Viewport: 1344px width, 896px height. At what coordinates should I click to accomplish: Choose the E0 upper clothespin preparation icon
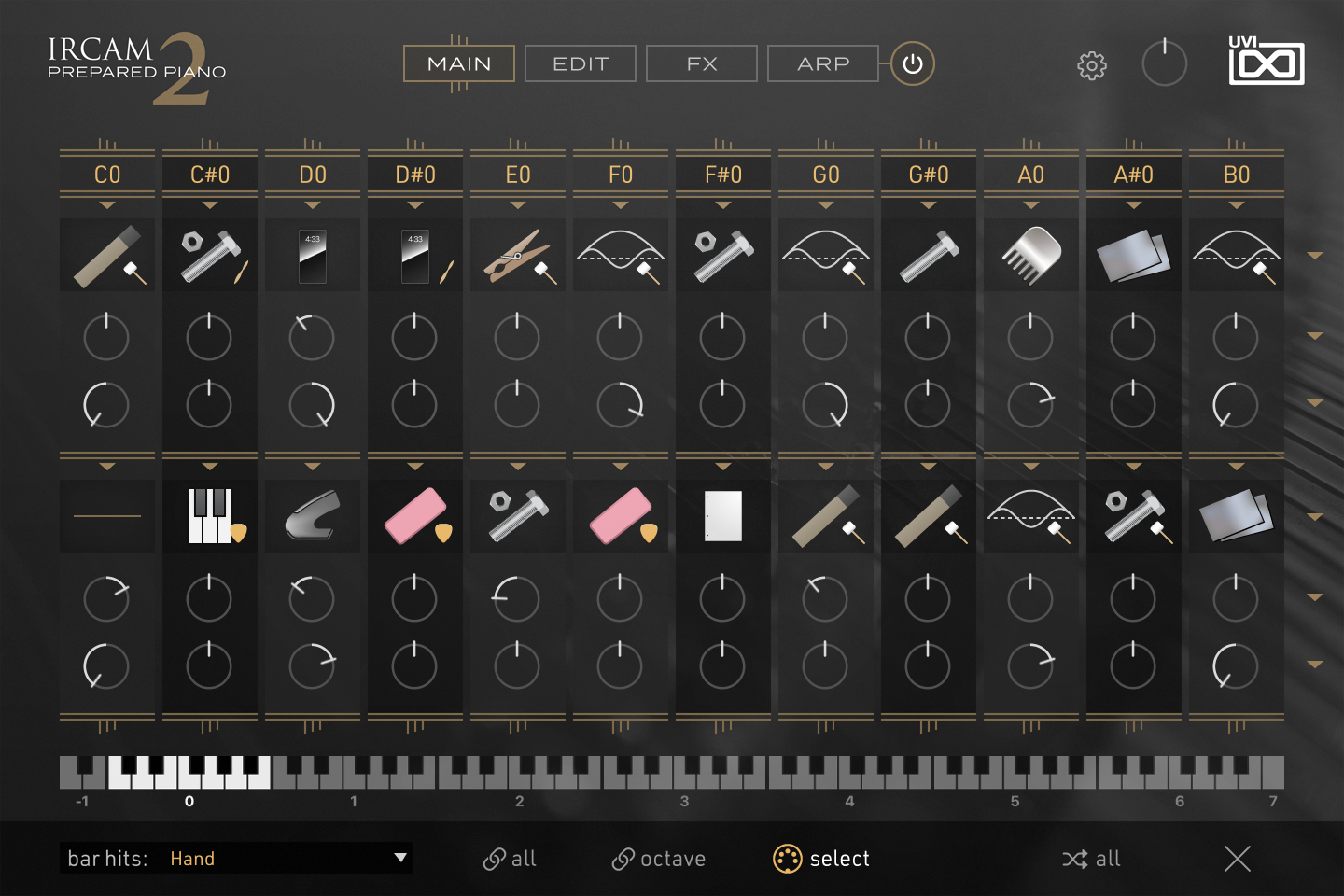coord(518,255)
